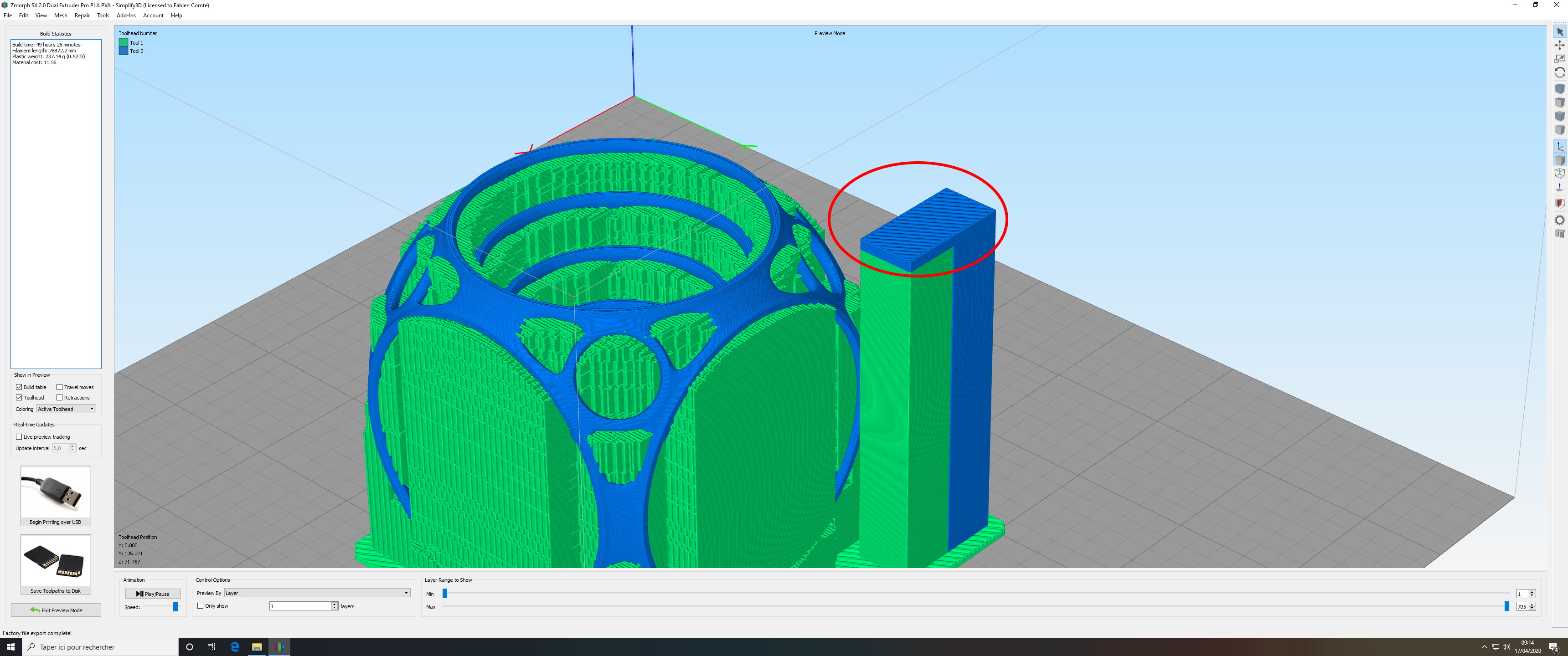Viewport: 1568px width, 656px height.
Task: Switch to the first blue cube default view
Action: (x=1559, y=89)
